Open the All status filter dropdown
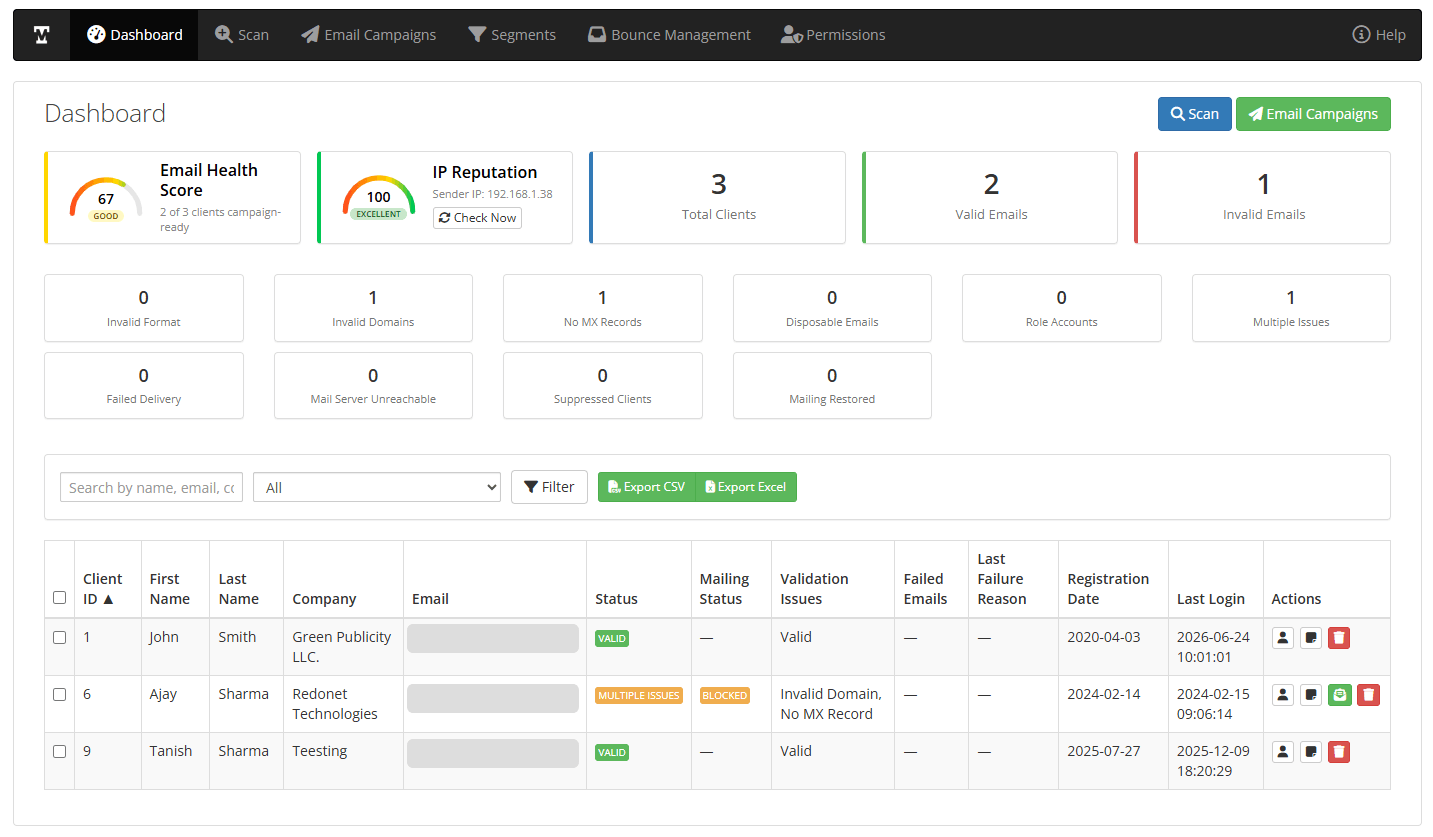This screenshot has width=1433, height=837. 377,487
